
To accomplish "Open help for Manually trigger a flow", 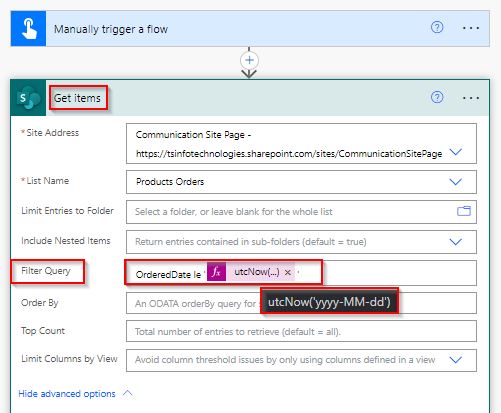I will [x=437, y=27].
